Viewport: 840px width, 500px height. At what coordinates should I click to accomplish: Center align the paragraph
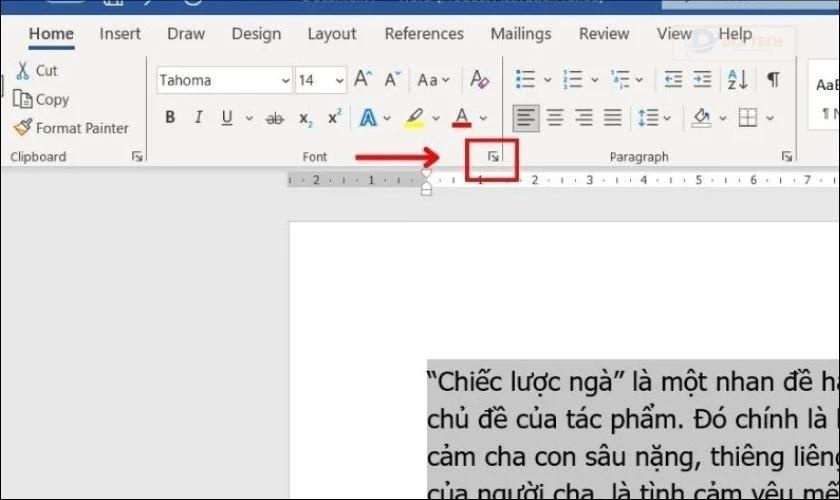(554, 117)
